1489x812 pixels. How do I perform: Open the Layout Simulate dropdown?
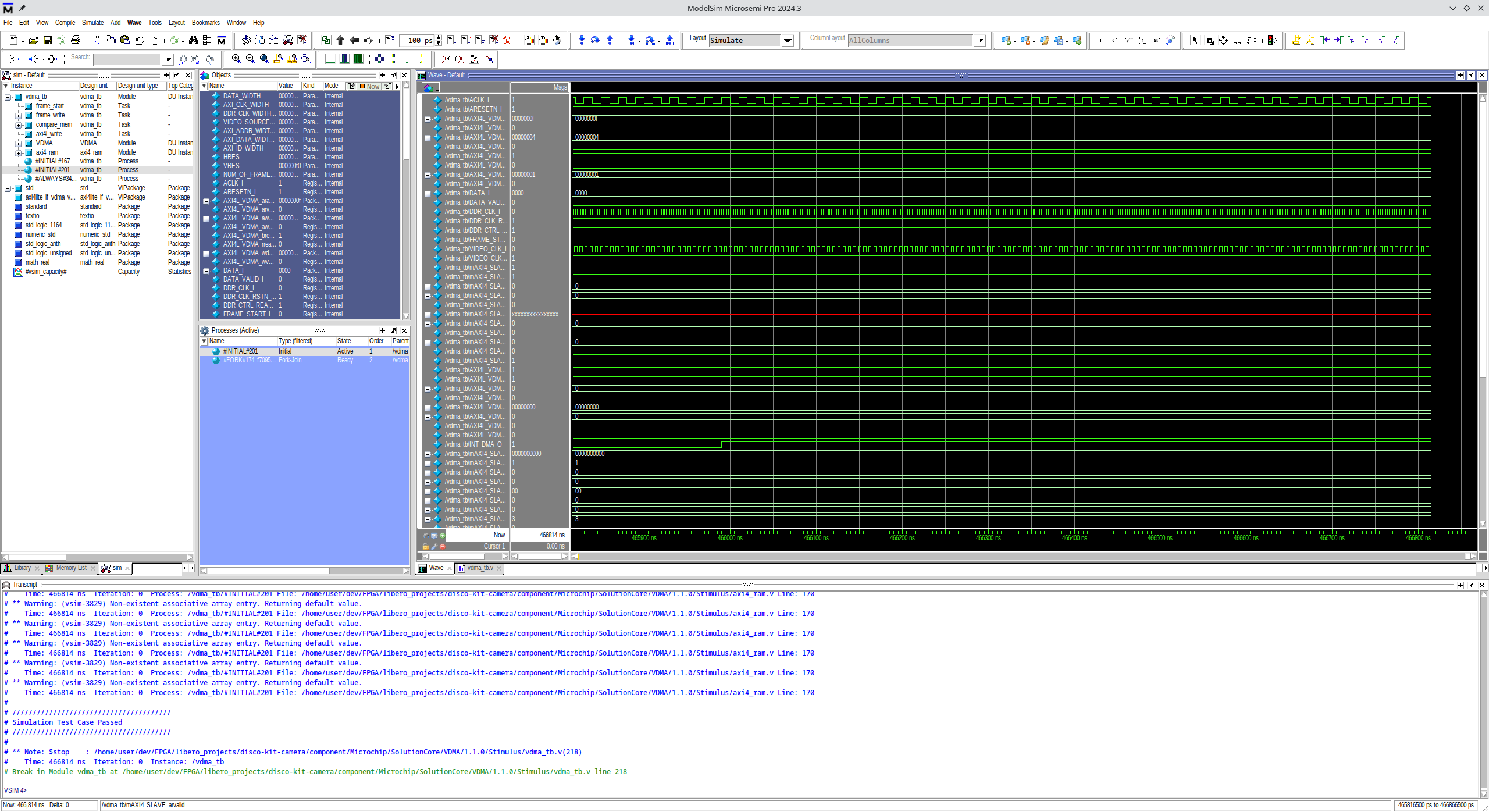click(788, 40)
